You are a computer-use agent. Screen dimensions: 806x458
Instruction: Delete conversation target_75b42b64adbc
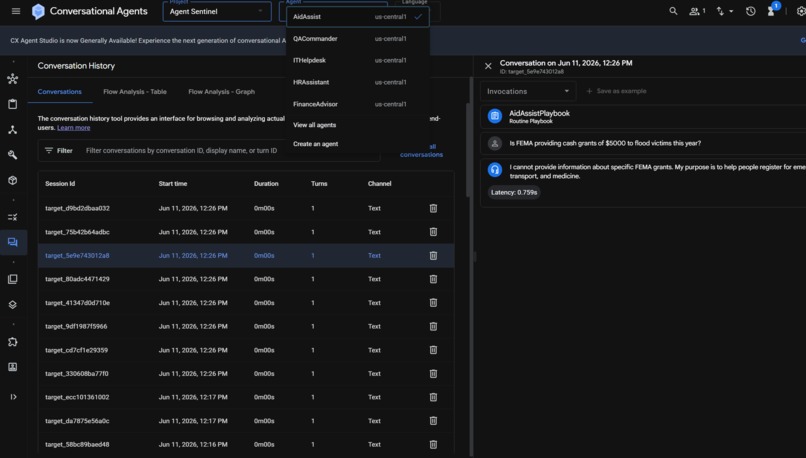tap(433, 232)
